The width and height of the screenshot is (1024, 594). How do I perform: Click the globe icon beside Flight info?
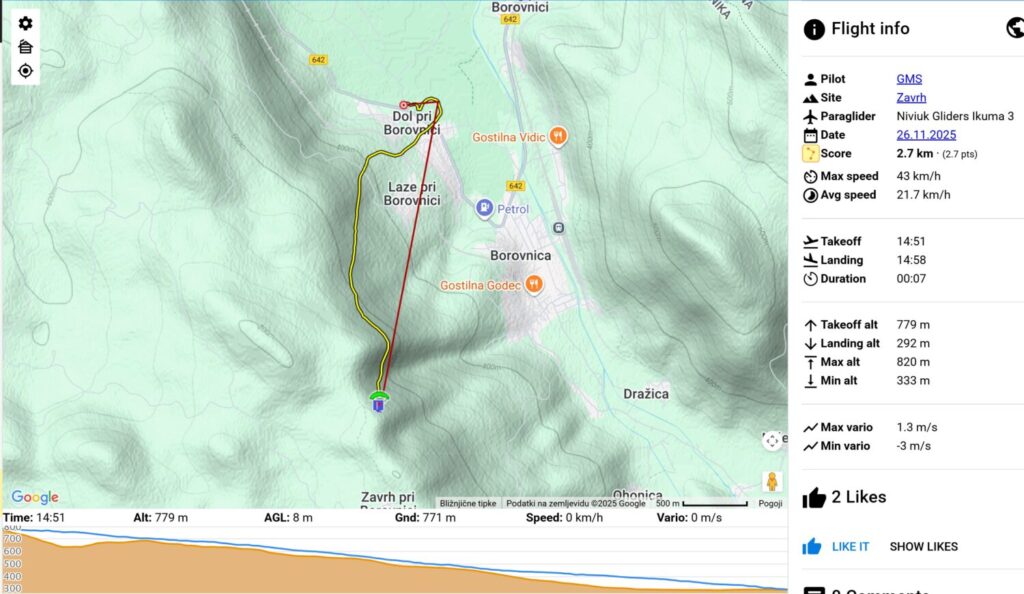1014,28
